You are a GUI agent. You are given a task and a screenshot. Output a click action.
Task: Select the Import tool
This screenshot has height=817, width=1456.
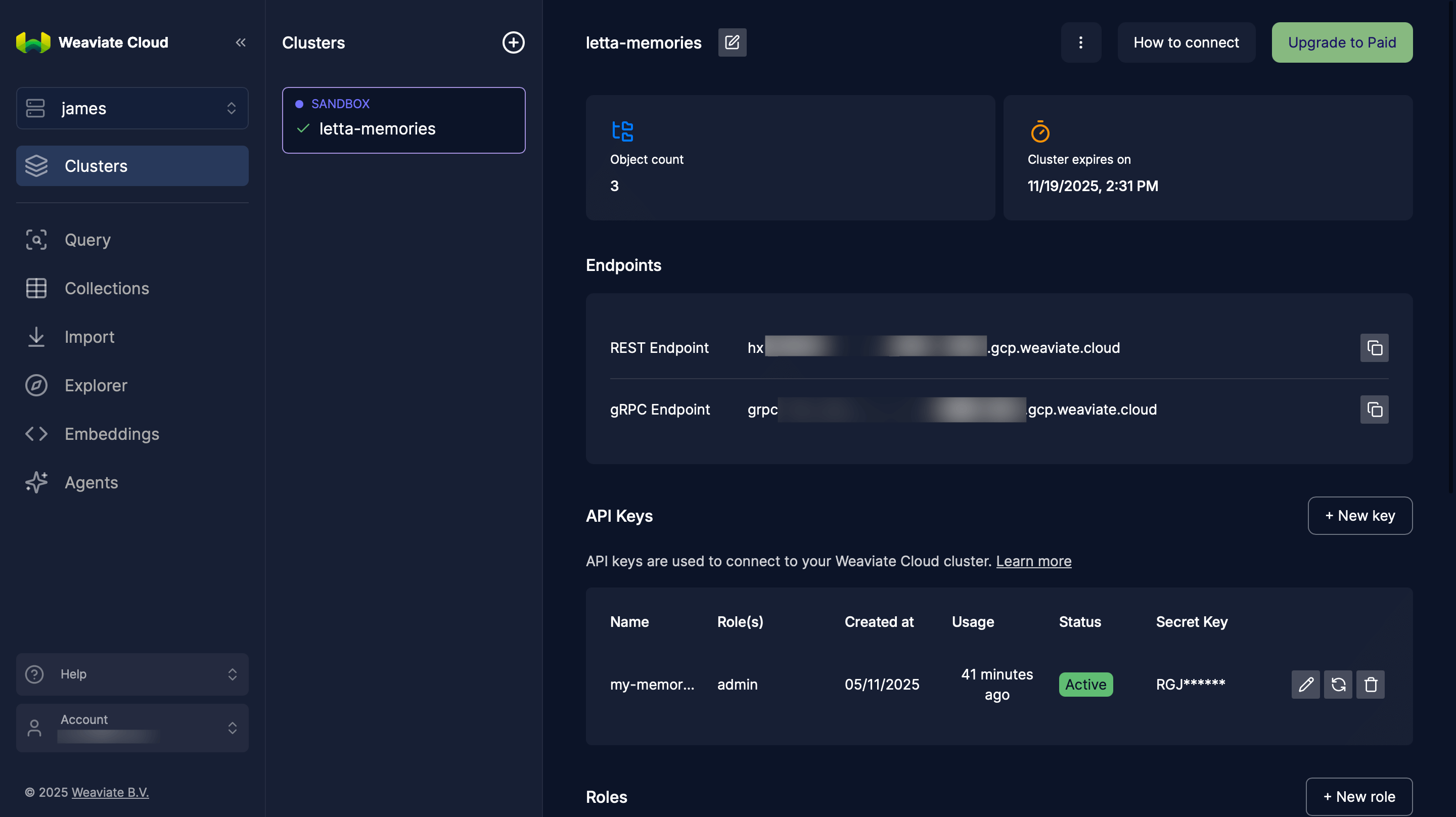[89, 337]
